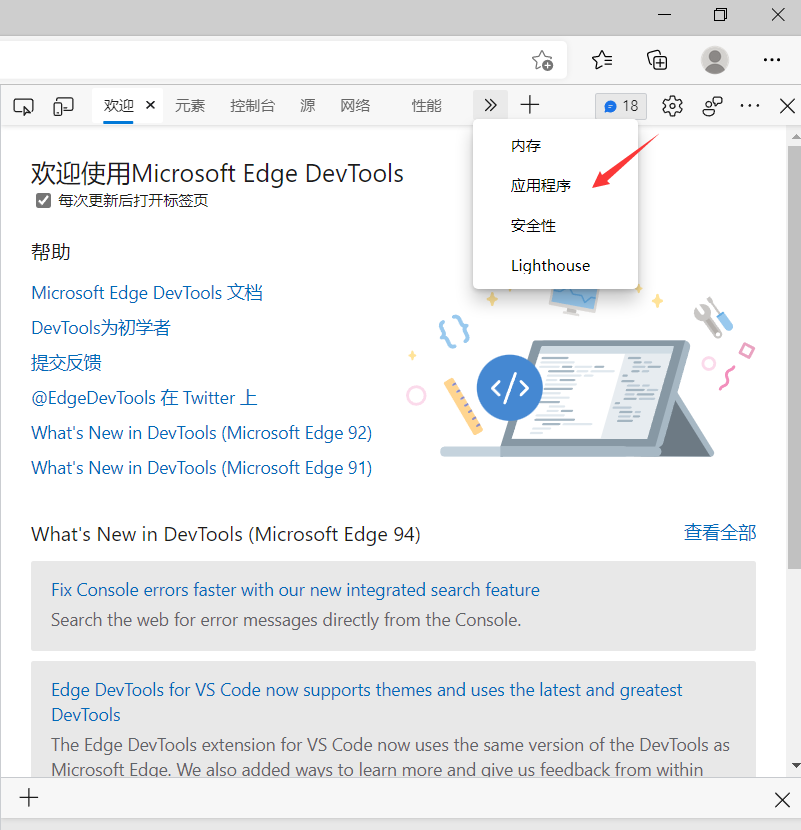Viewport: 801px width, 830px height.
Task: Open DevTools为初学者 link
Action: 101,328
